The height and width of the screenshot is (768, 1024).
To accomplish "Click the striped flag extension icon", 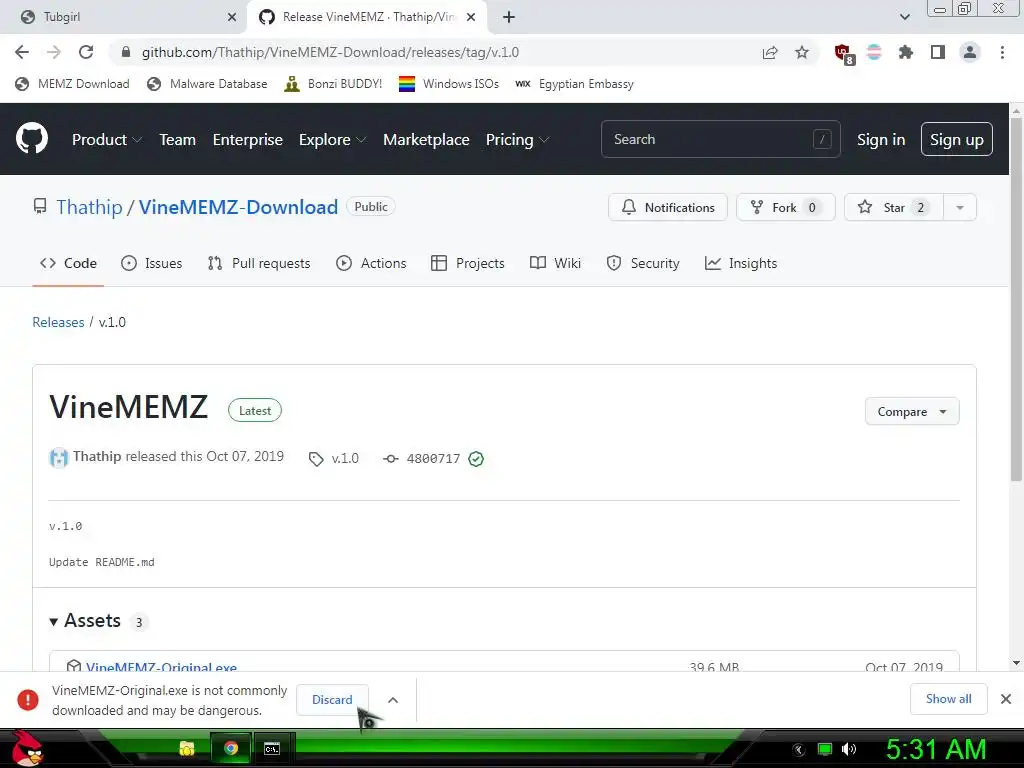I will [x=874, y=52].
